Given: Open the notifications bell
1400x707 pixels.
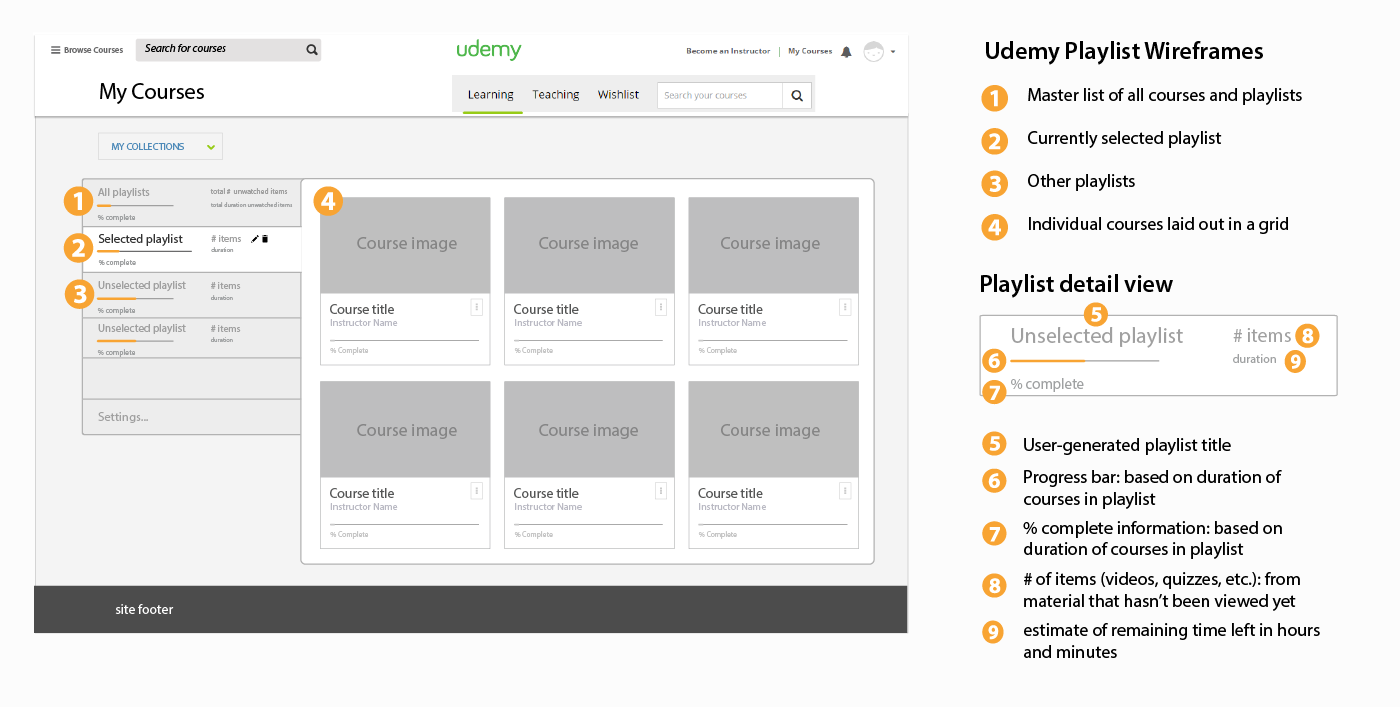Looking at the screenshot, I should click(x=847, y=51).
